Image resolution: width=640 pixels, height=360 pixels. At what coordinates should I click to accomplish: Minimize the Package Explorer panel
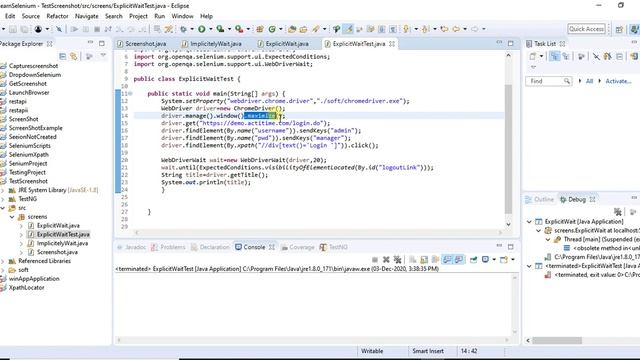pos(91,43)
